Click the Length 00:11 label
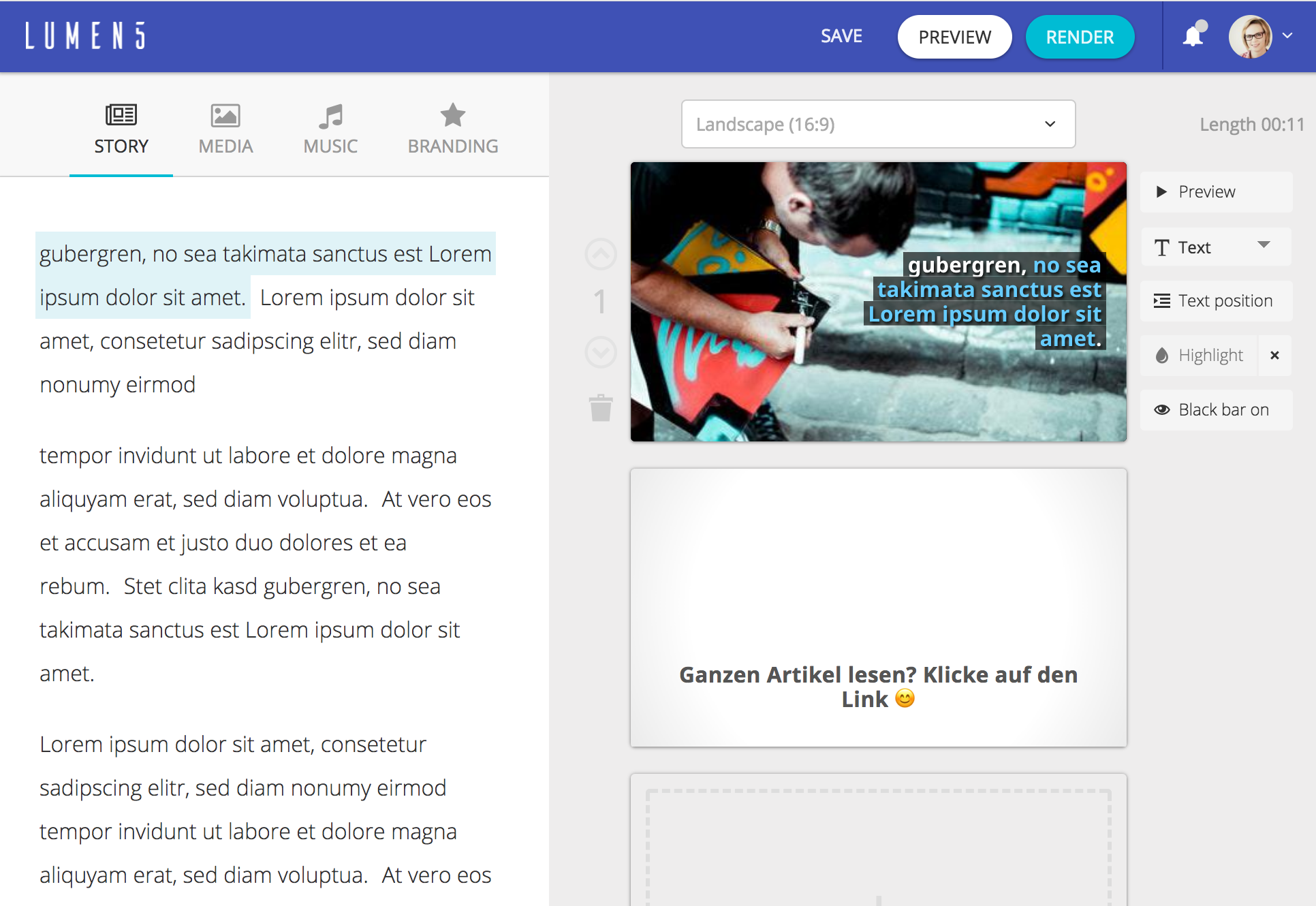The image size is (1316, 906). pyautogui.click(x=1252, y=125)
